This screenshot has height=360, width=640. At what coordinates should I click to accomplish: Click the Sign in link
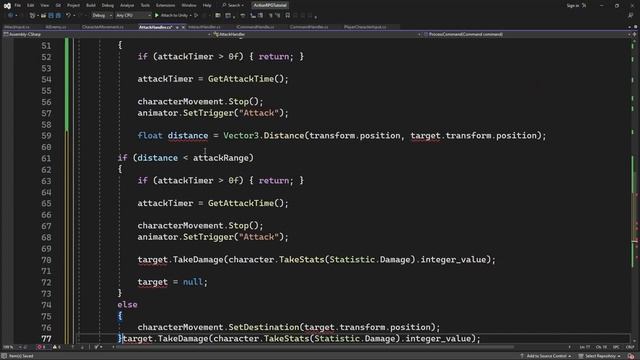(x=573, y=6)
